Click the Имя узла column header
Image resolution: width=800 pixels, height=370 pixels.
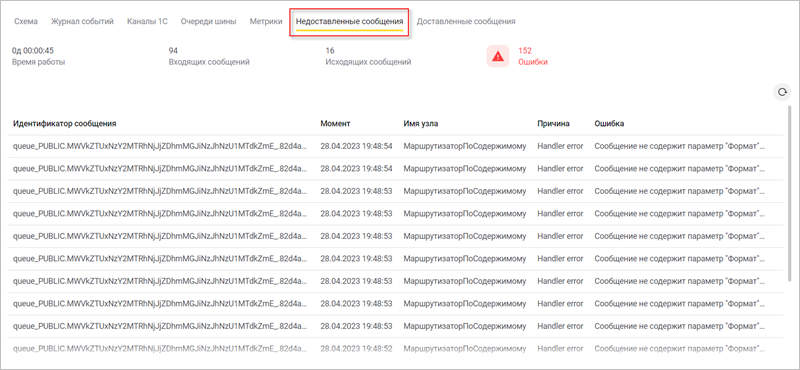[x=421, y=124]
